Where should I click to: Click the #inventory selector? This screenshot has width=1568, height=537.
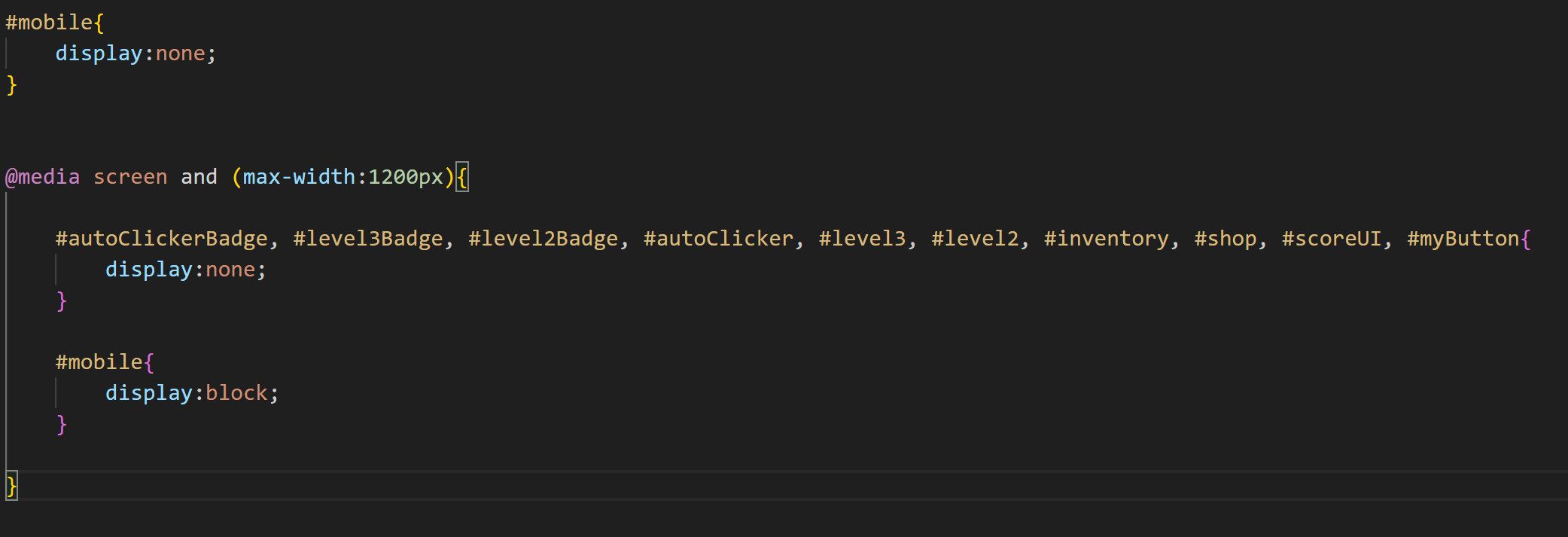pos(1107,239)
